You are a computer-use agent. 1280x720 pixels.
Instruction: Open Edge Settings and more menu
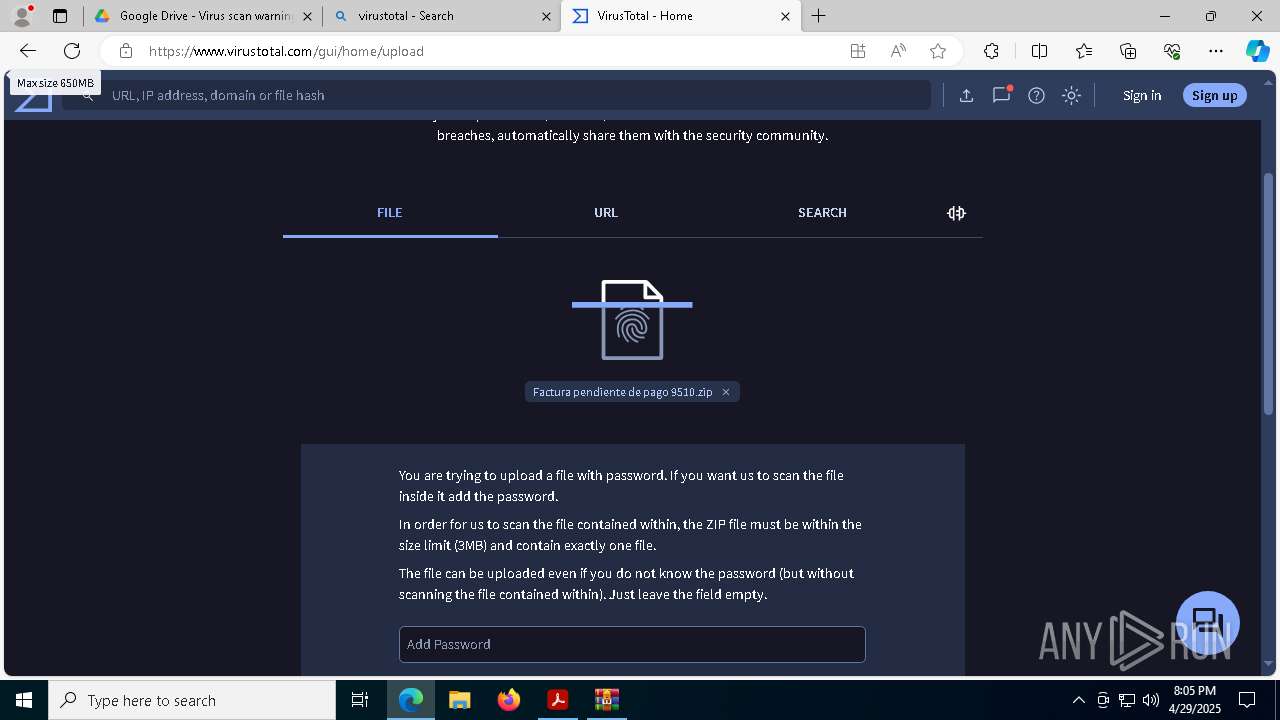point(1216,51)
